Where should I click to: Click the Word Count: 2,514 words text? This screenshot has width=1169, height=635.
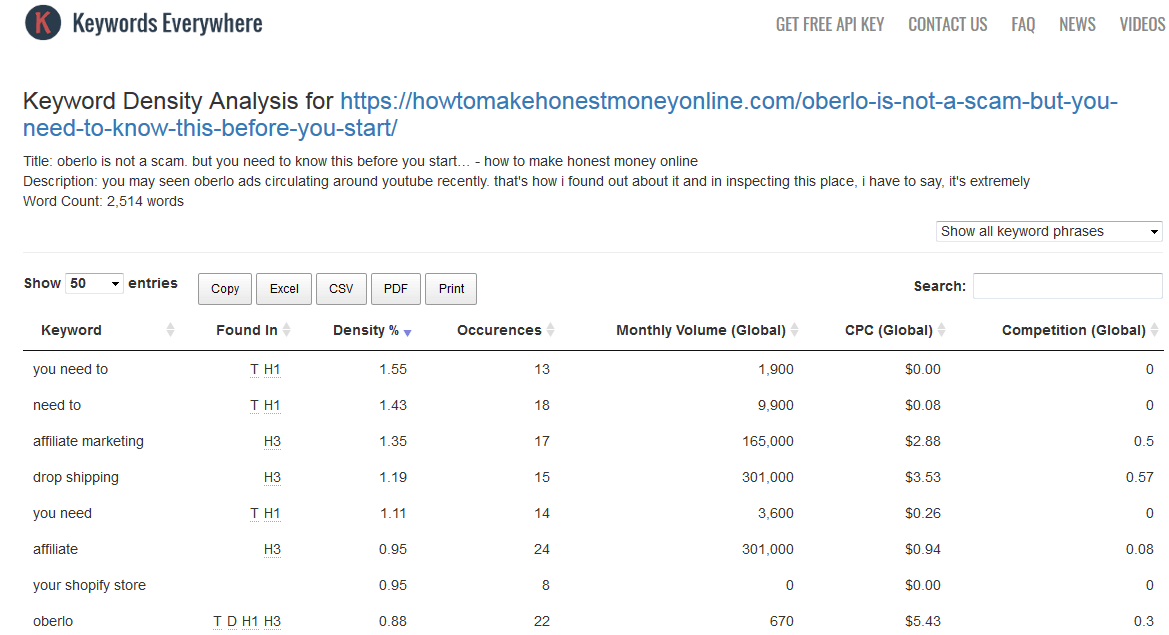(104, 201)
